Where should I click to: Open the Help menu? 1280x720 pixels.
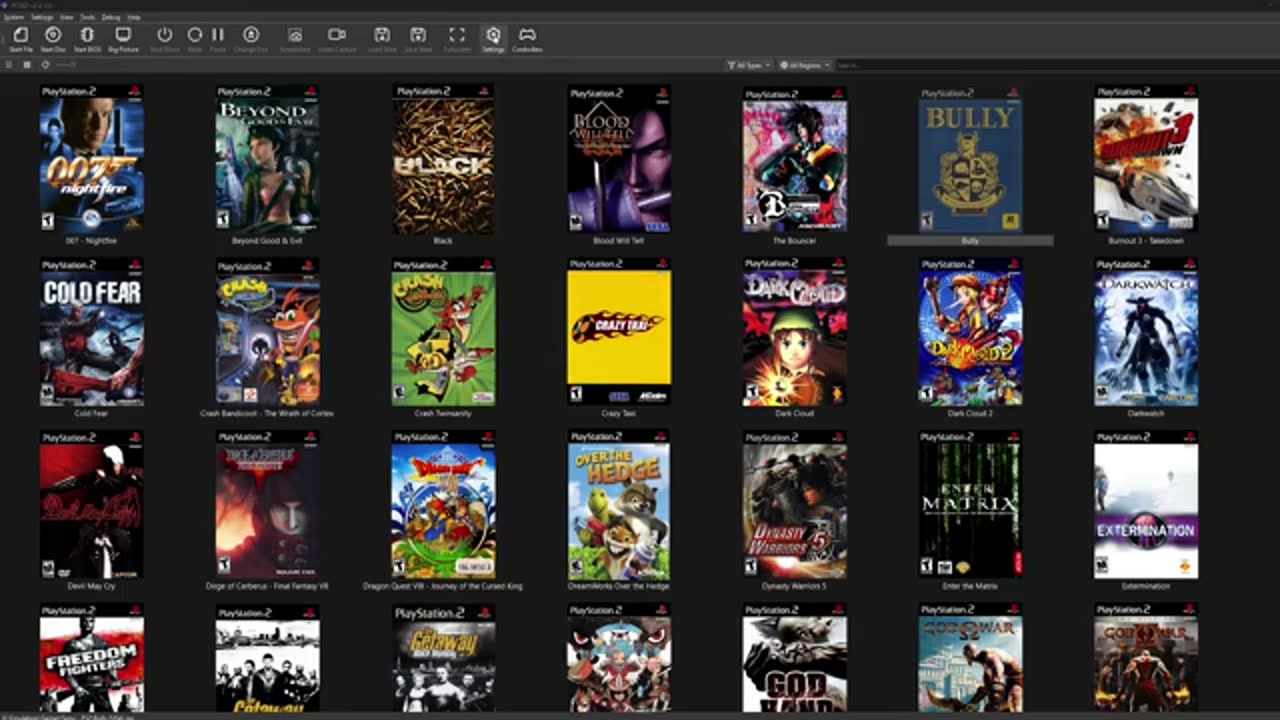134,17
